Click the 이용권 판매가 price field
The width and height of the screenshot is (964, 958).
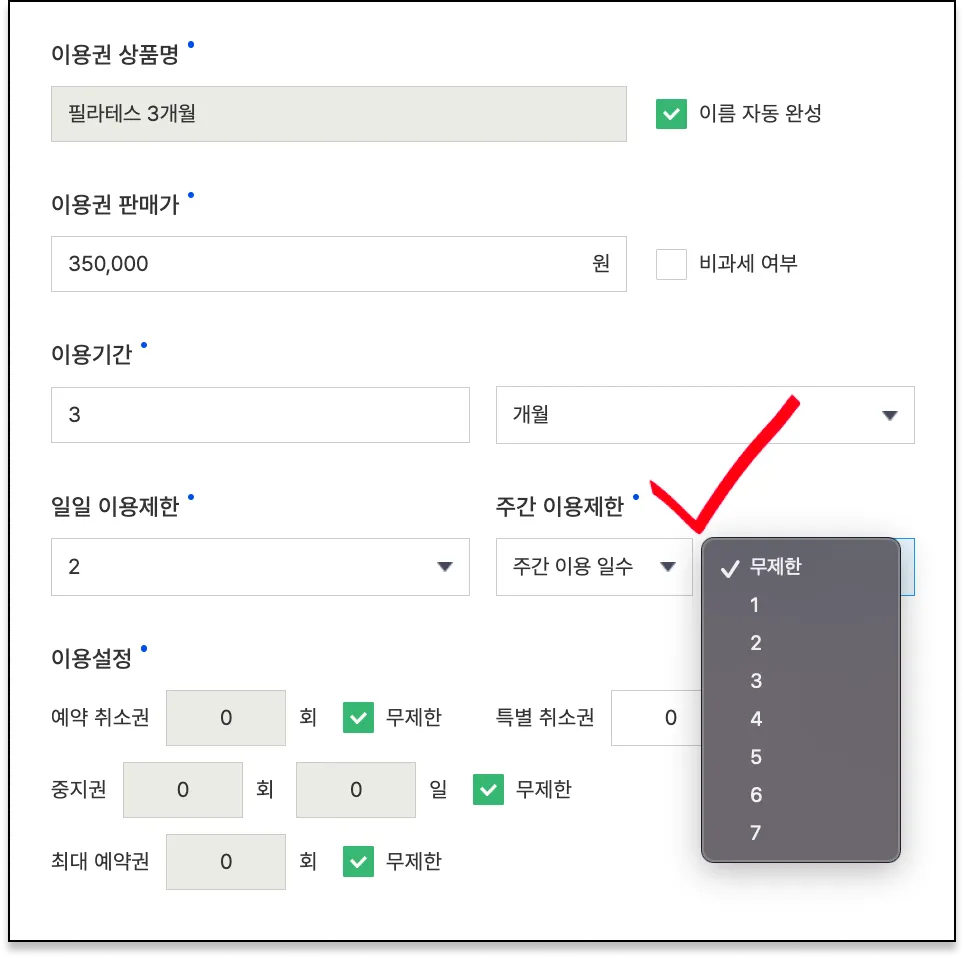[x=320, y=264]
